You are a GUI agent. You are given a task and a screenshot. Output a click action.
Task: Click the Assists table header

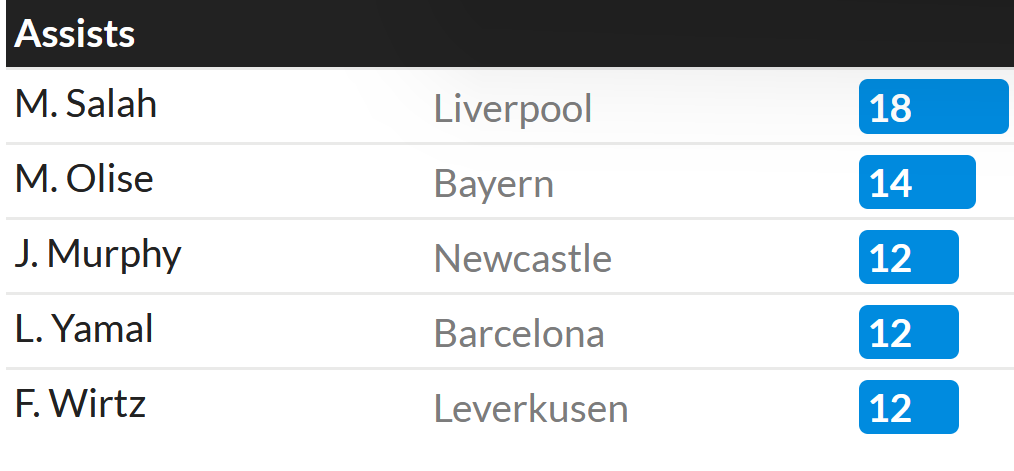pyautogui.click(x=74, y=34)
